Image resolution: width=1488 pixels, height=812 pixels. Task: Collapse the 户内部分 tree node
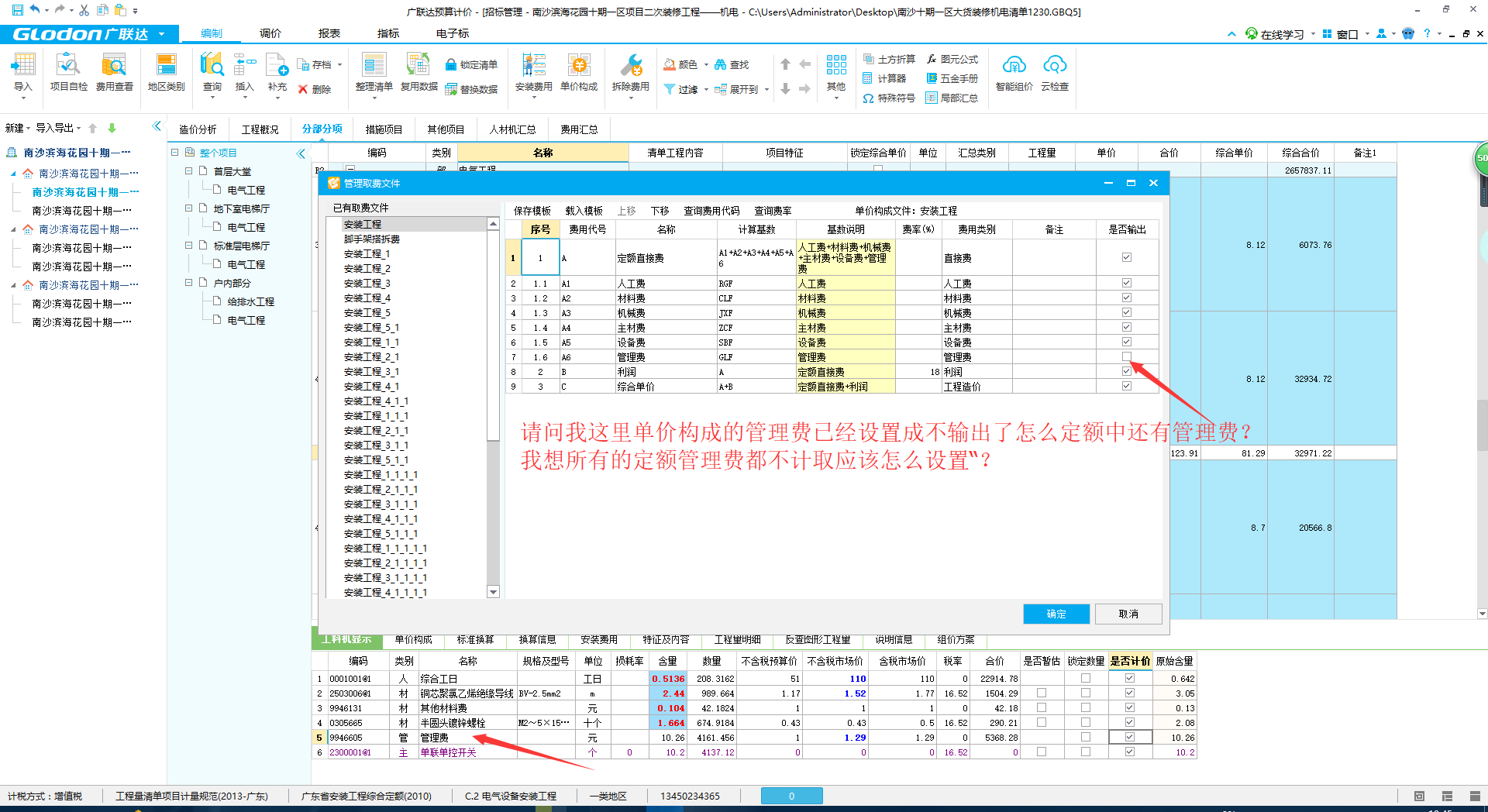[188, 283]
